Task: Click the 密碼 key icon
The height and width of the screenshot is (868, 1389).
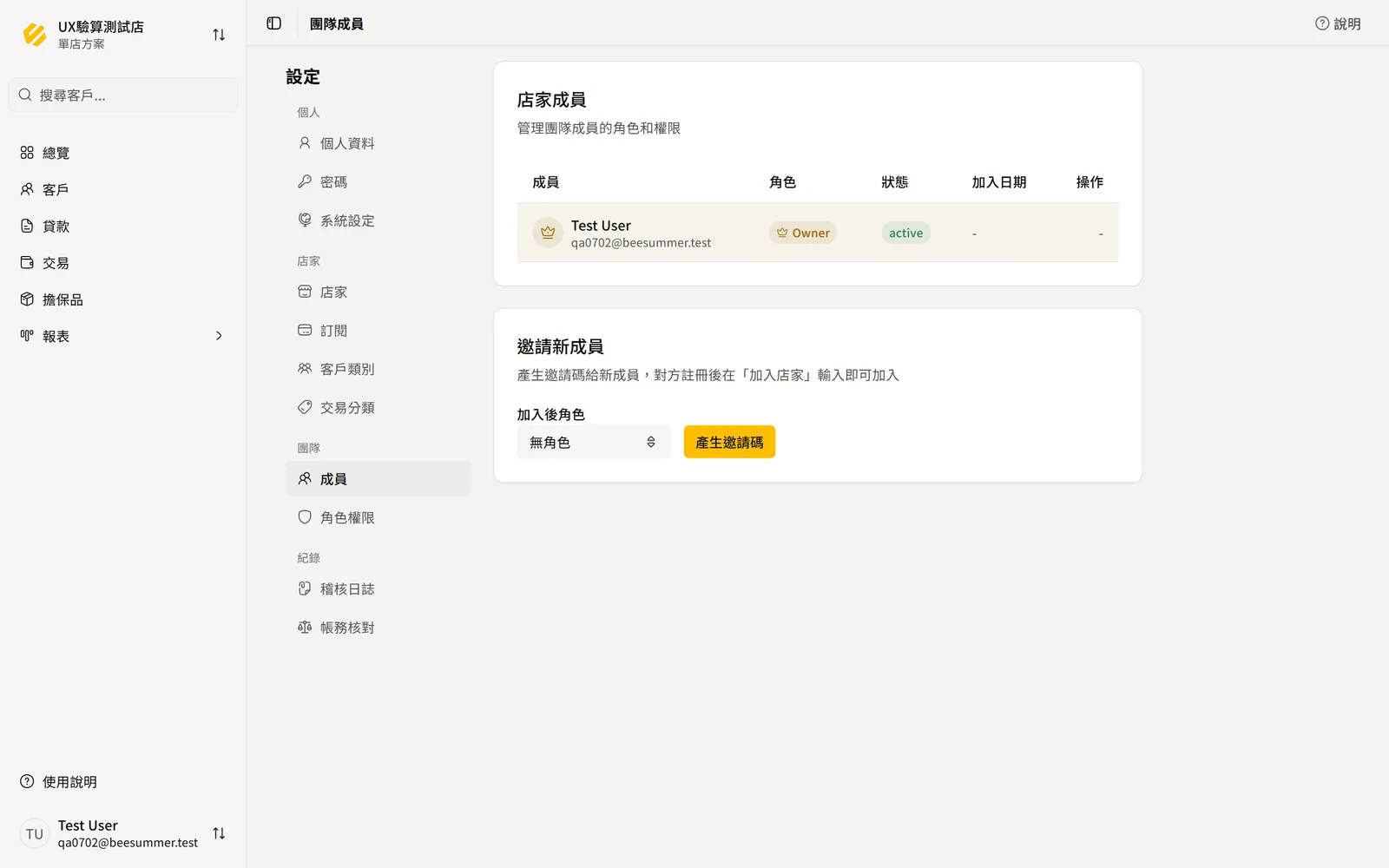Action: [305, 181]
